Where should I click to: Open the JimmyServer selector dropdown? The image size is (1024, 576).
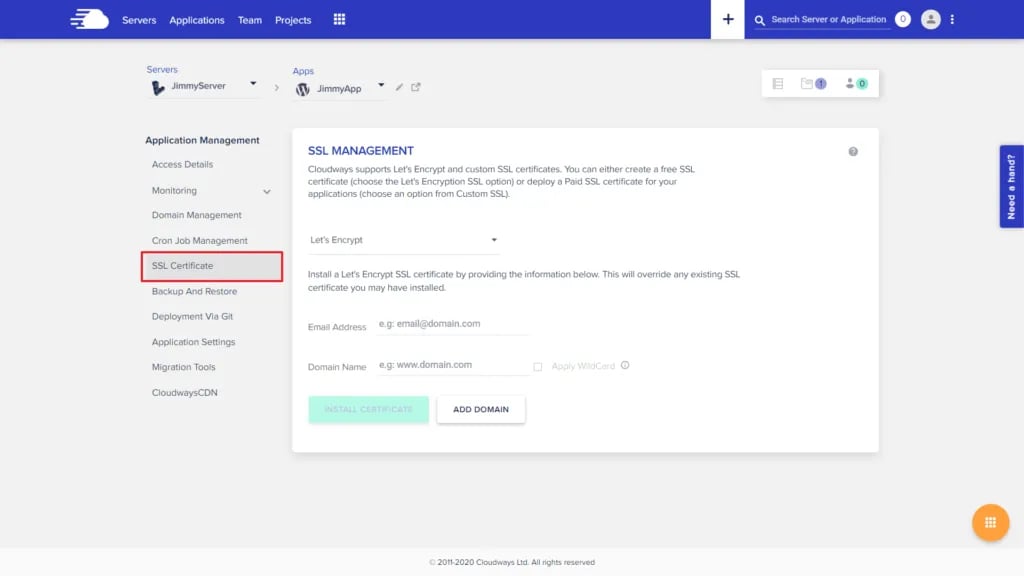[205, 87]
